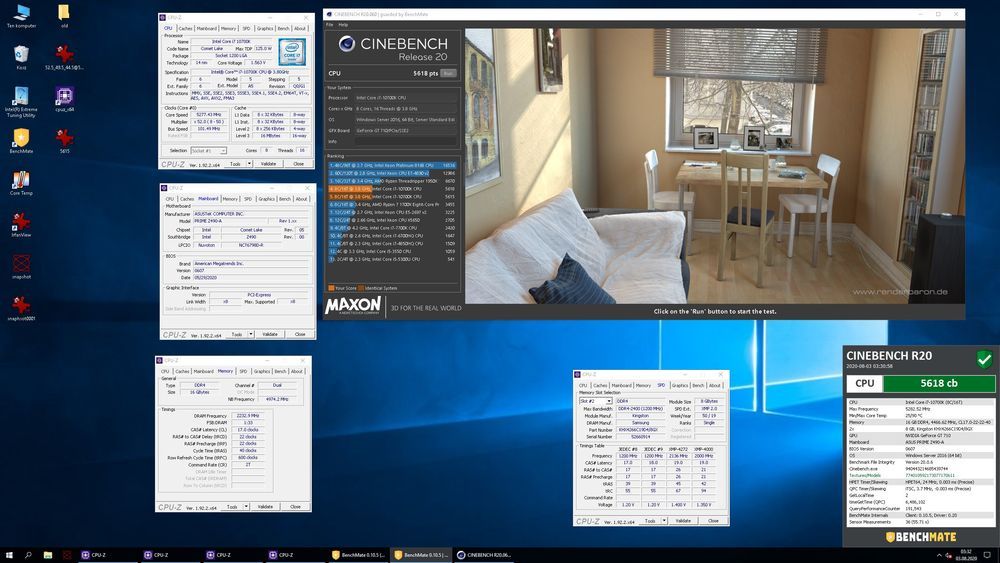Screen dimensions: 1000x563
Task: Open the Ten komputer desktop icon
Action: coord(21,16)
